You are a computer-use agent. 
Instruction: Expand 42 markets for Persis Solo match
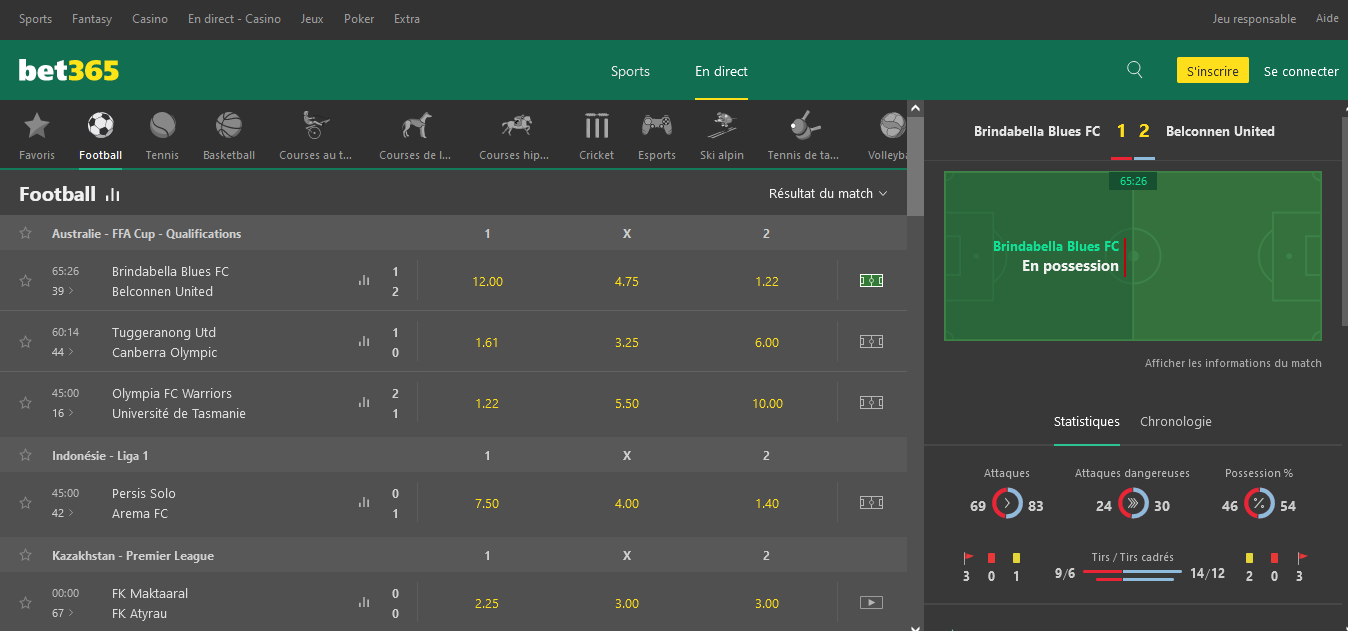click(62, 514)
